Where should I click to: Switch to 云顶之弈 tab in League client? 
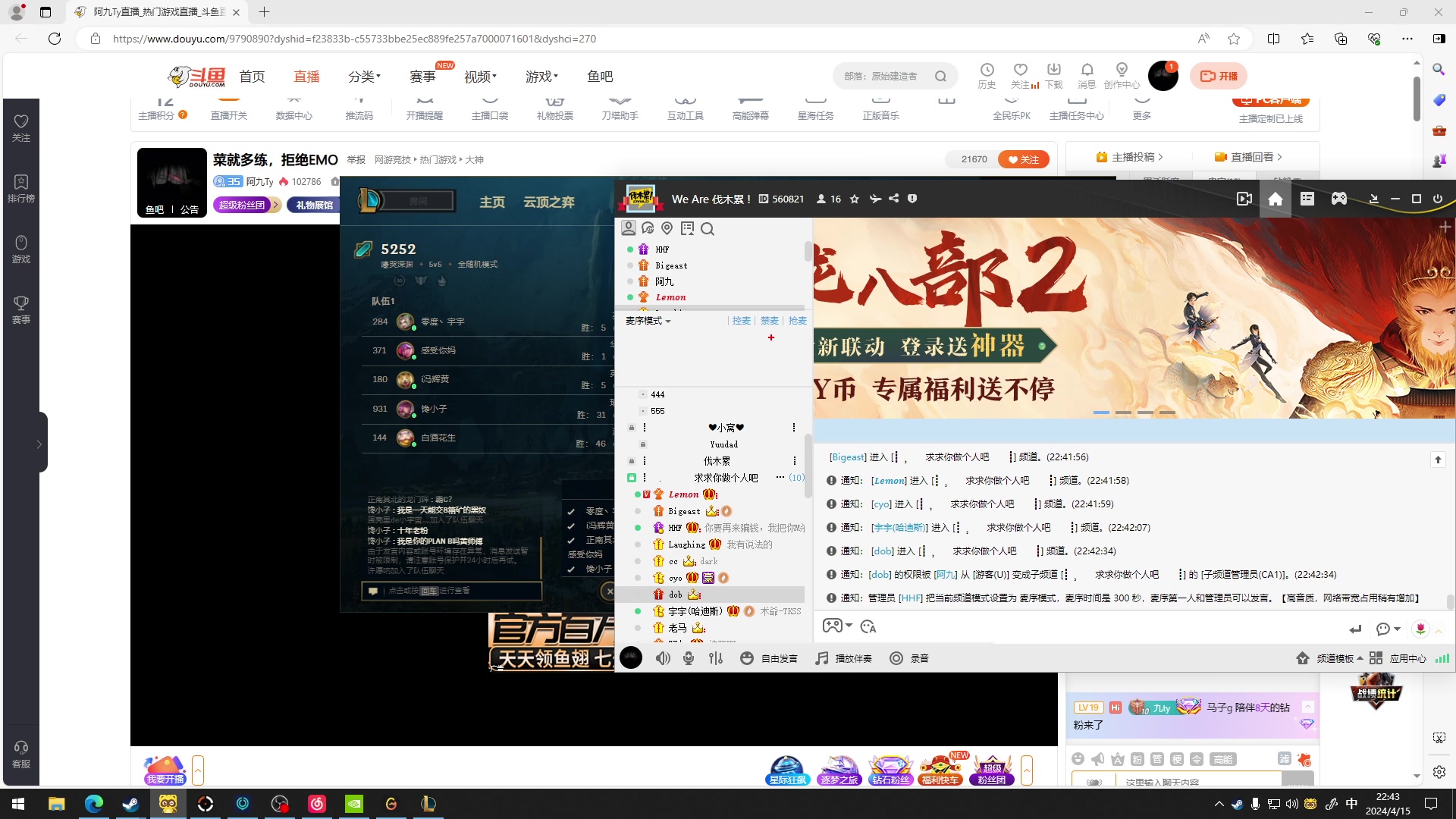click(548, 202)
